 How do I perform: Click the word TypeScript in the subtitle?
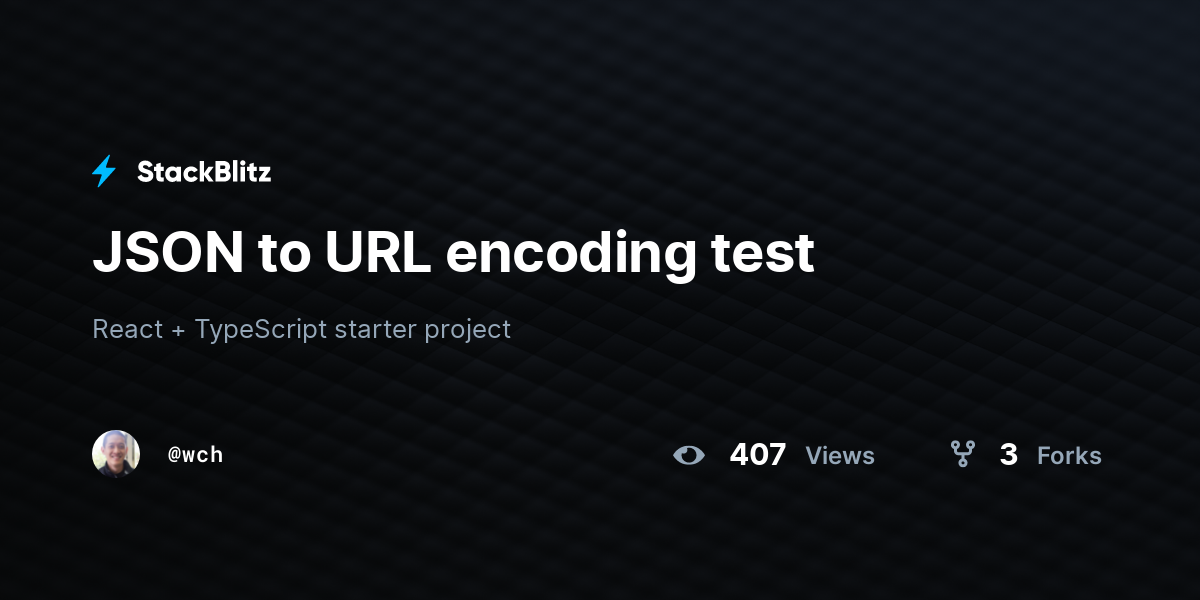pos(261,330)
